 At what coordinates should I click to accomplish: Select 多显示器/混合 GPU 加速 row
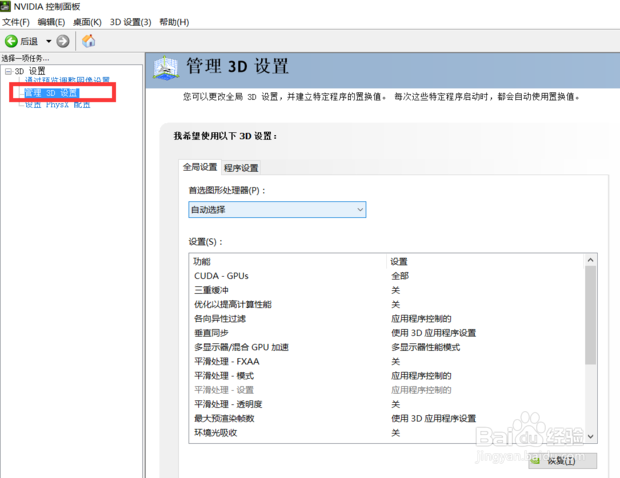coord(386,347)
